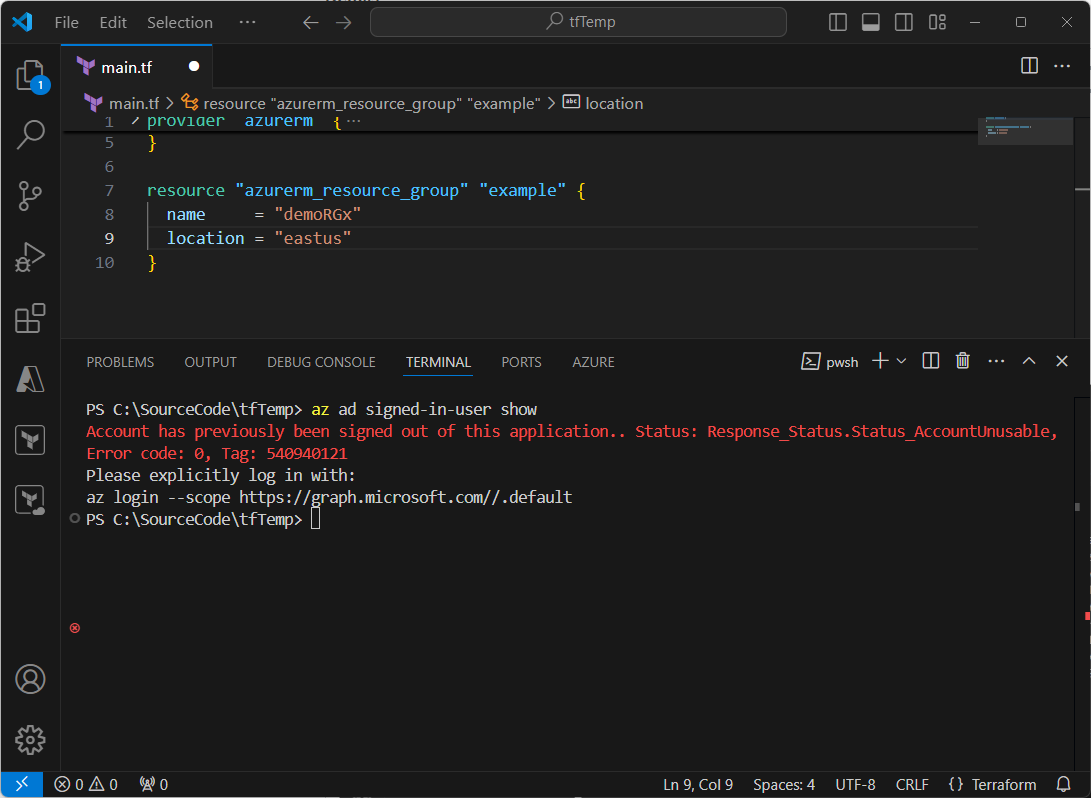
Task: Toggle secondary side bar visibility
Action: coord(904,22)
